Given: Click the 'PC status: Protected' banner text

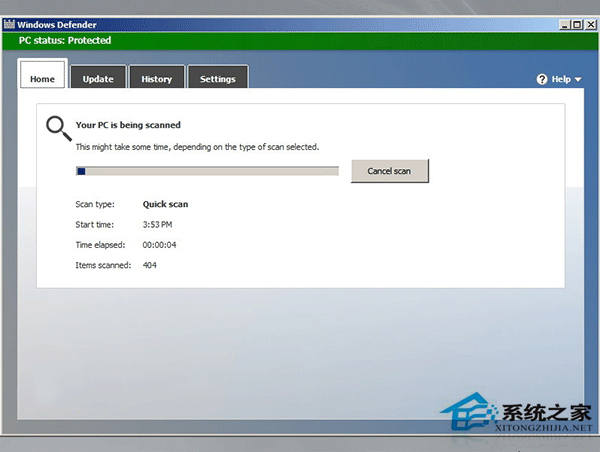Looking at the screenshot, I should coord(65,41).
